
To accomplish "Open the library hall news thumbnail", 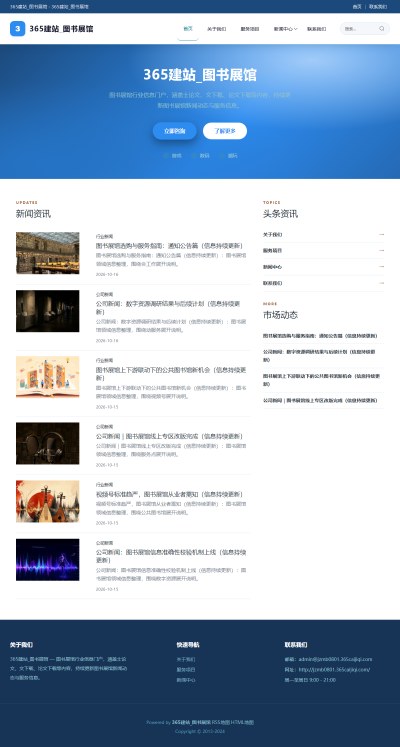I will [x=48, y=253].
